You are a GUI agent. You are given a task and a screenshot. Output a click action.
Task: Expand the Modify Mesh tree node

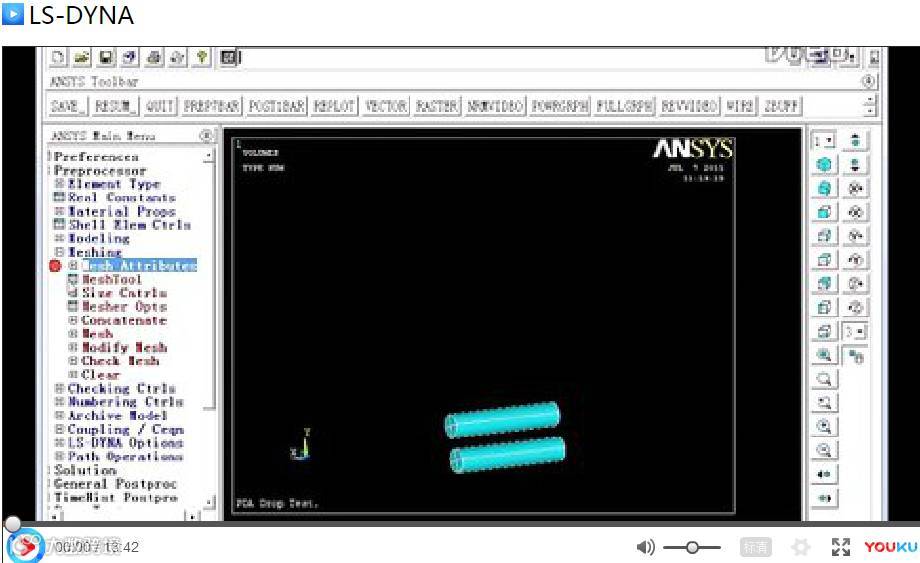[x=73, y=347]
